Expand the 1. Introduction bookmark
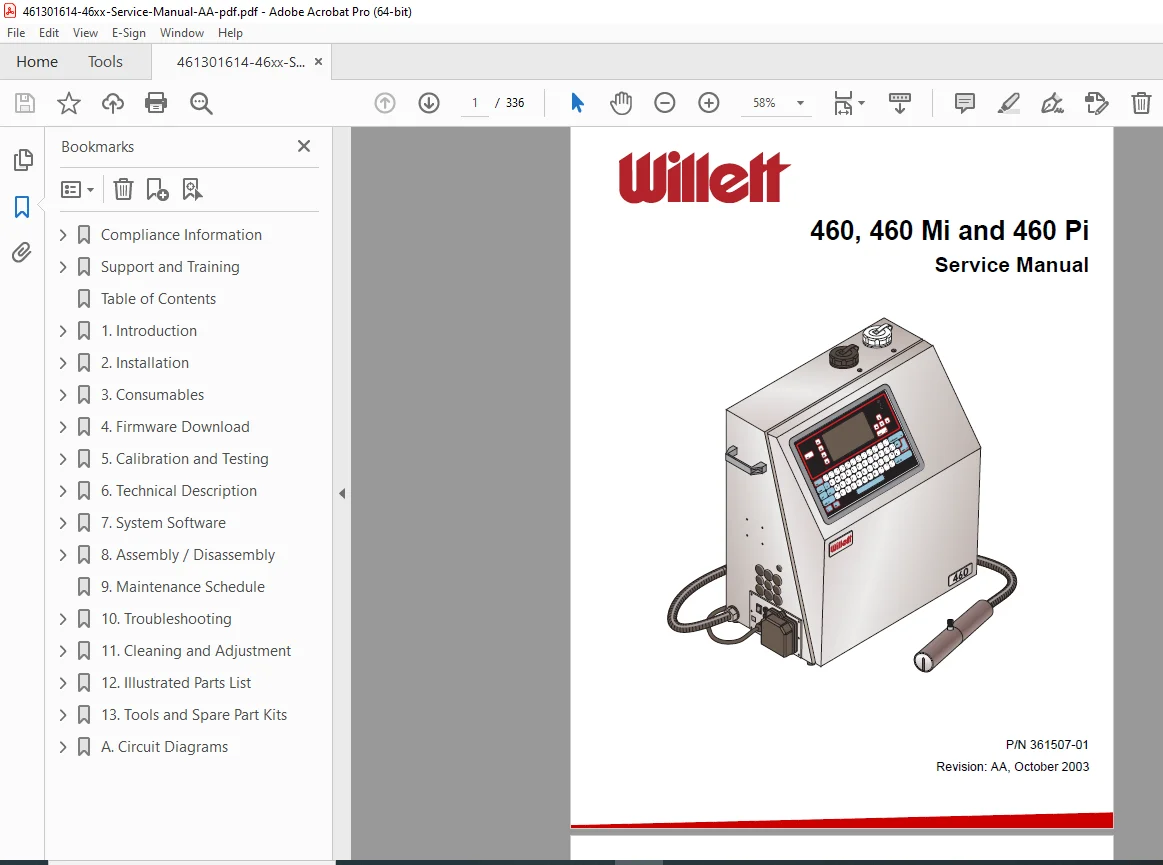Screen dimensions: 1163x865 coord(63,331)
